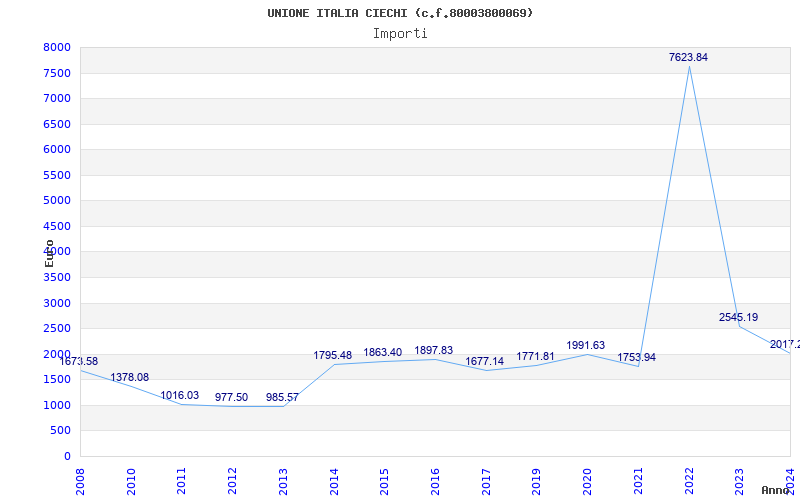
Task: Click the x-axis year 2010
Action: click(x=131, y=481)
